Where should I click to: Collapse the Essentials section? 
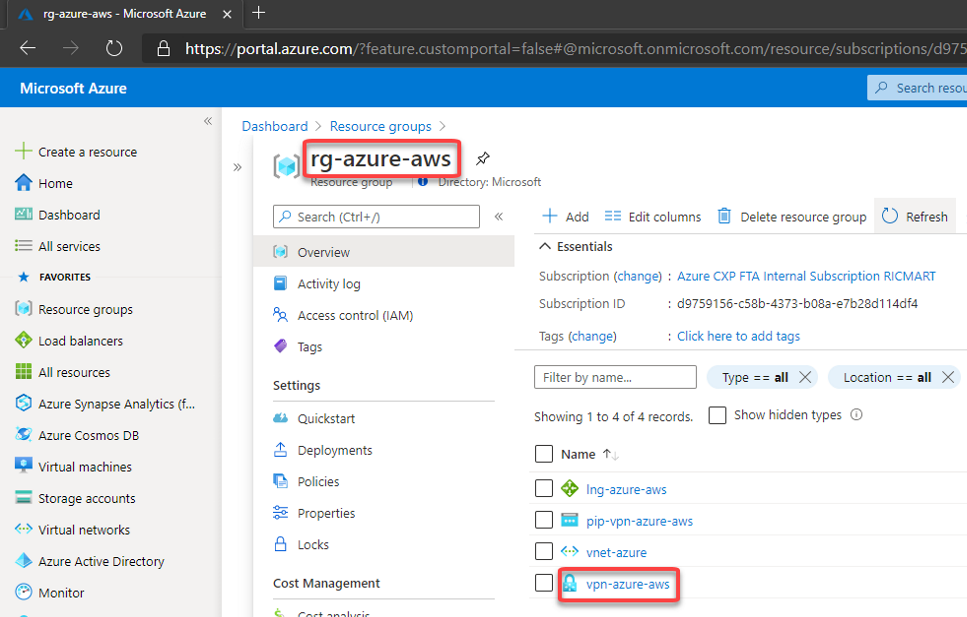click(x=545, y=246)
